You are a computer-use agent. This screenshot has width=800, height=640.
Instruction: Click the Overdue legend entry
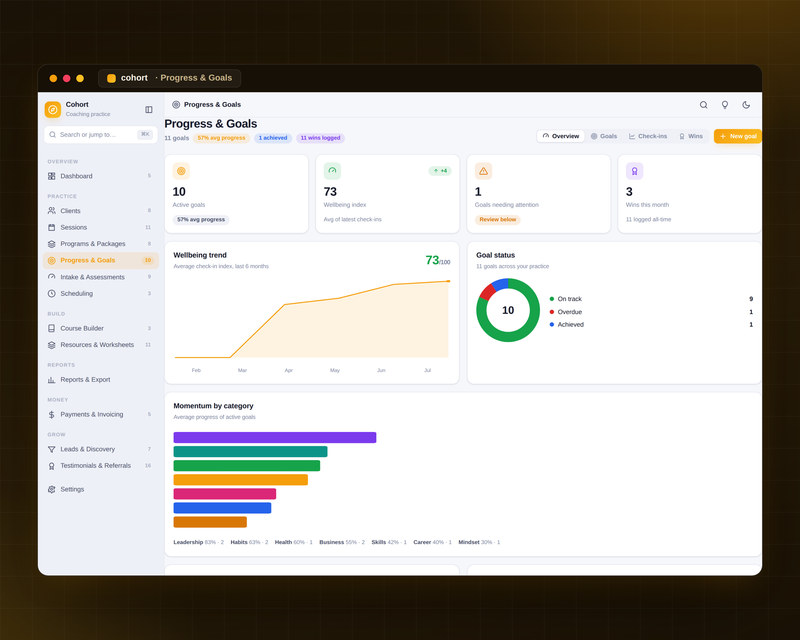coord(651,312)
